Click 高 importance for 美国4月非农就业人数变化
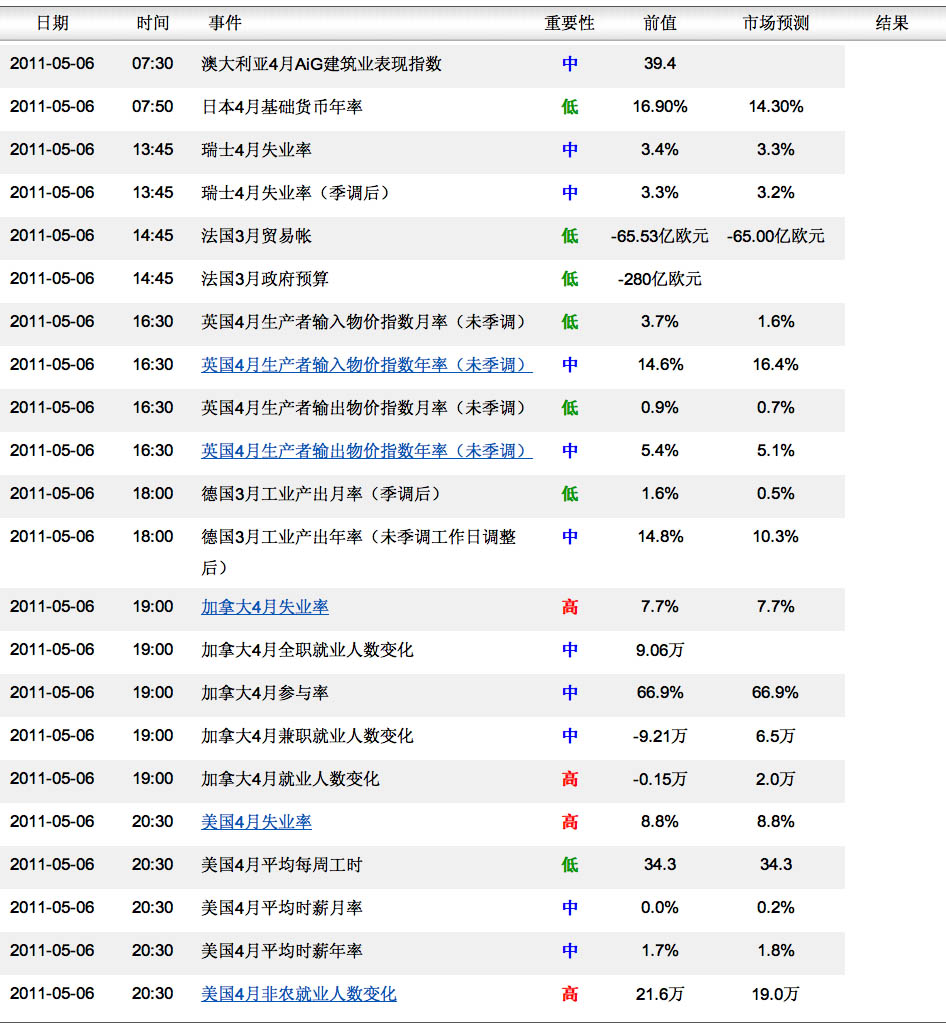 tap(570, 994)
